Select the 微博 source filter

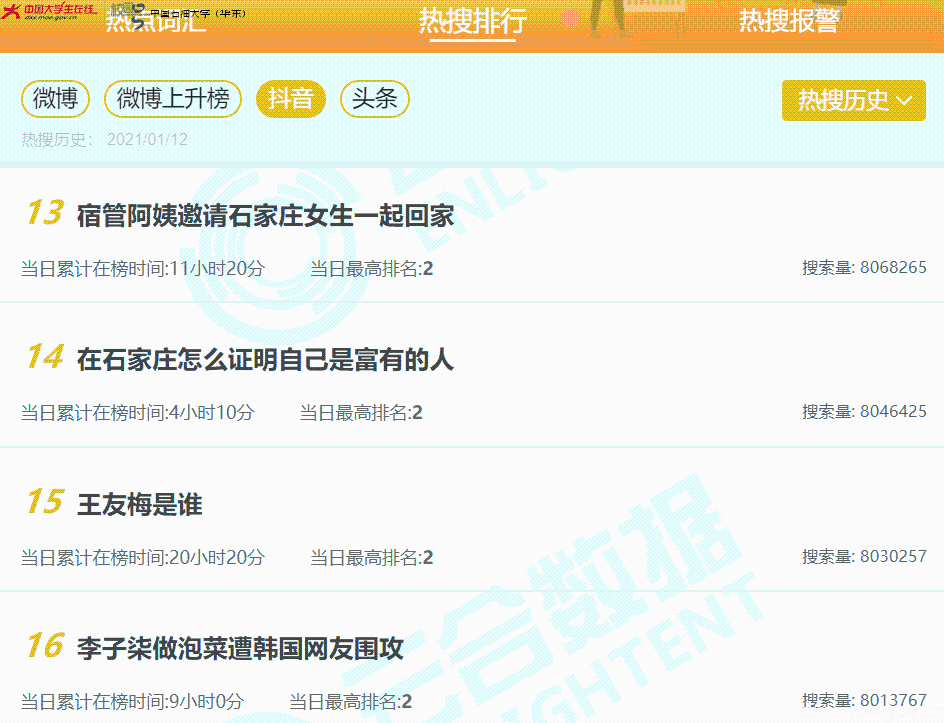pos(56,99)
